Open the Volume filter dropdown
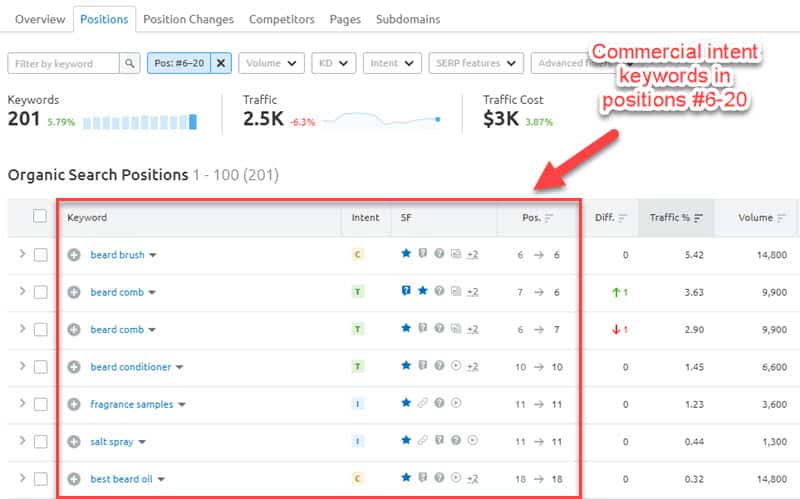This screenshot has width=800, height=499. [271, 63]
